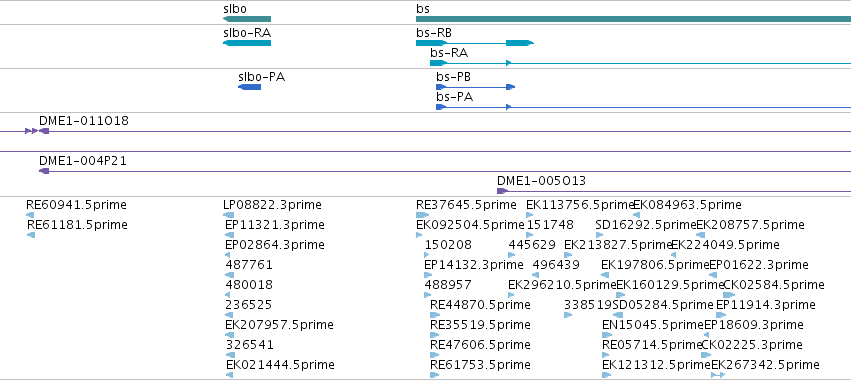
Task: Click the bs-RA transcript label
Action: 449,53
